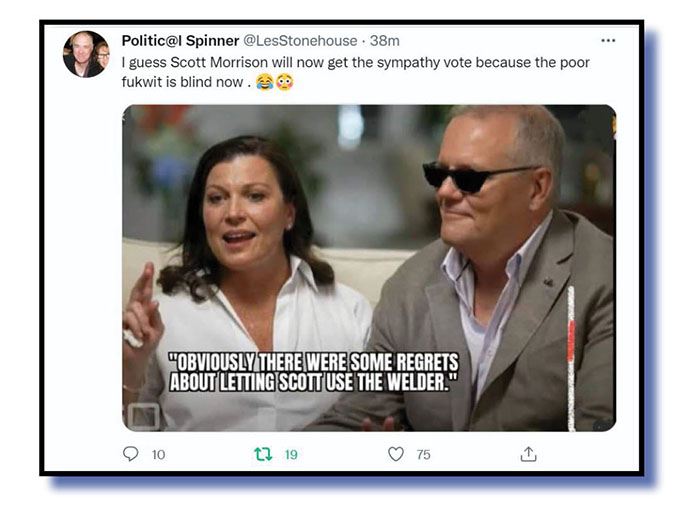View the 10 replies count
Image resolution: width=680 pixels, height=510 pixels.
pos(158,455)
